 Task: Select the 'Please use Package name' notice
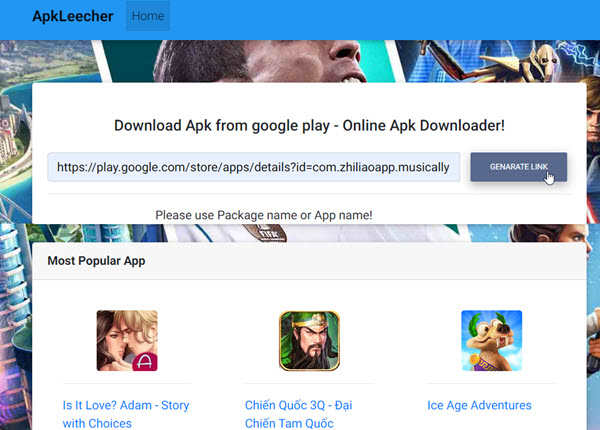pyautogui.click(x=264, y=215)
